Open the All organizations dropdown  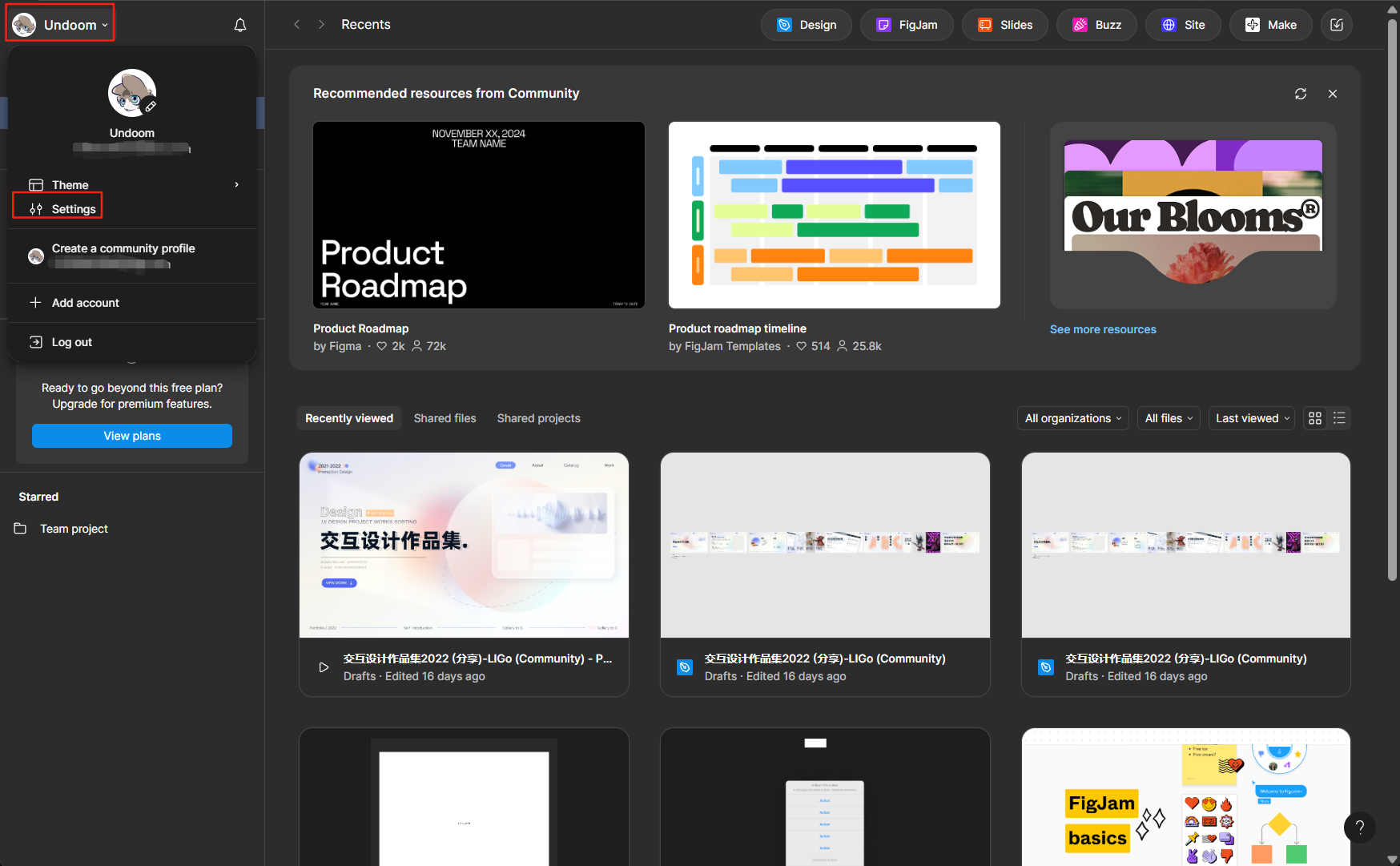click(1073, 418)
